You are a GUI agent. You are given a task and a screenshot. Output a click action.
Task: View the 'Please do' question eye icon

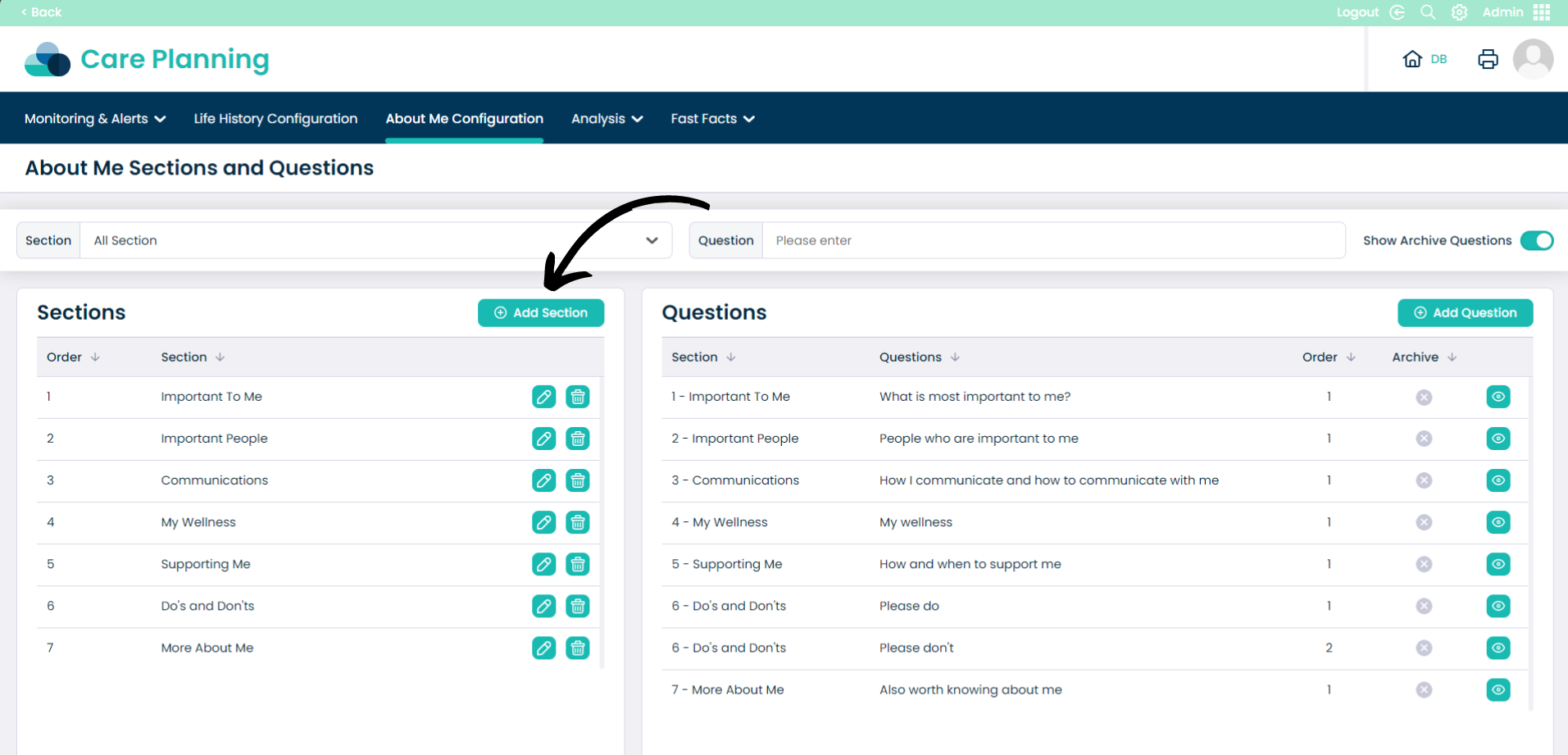(1498, 606)
